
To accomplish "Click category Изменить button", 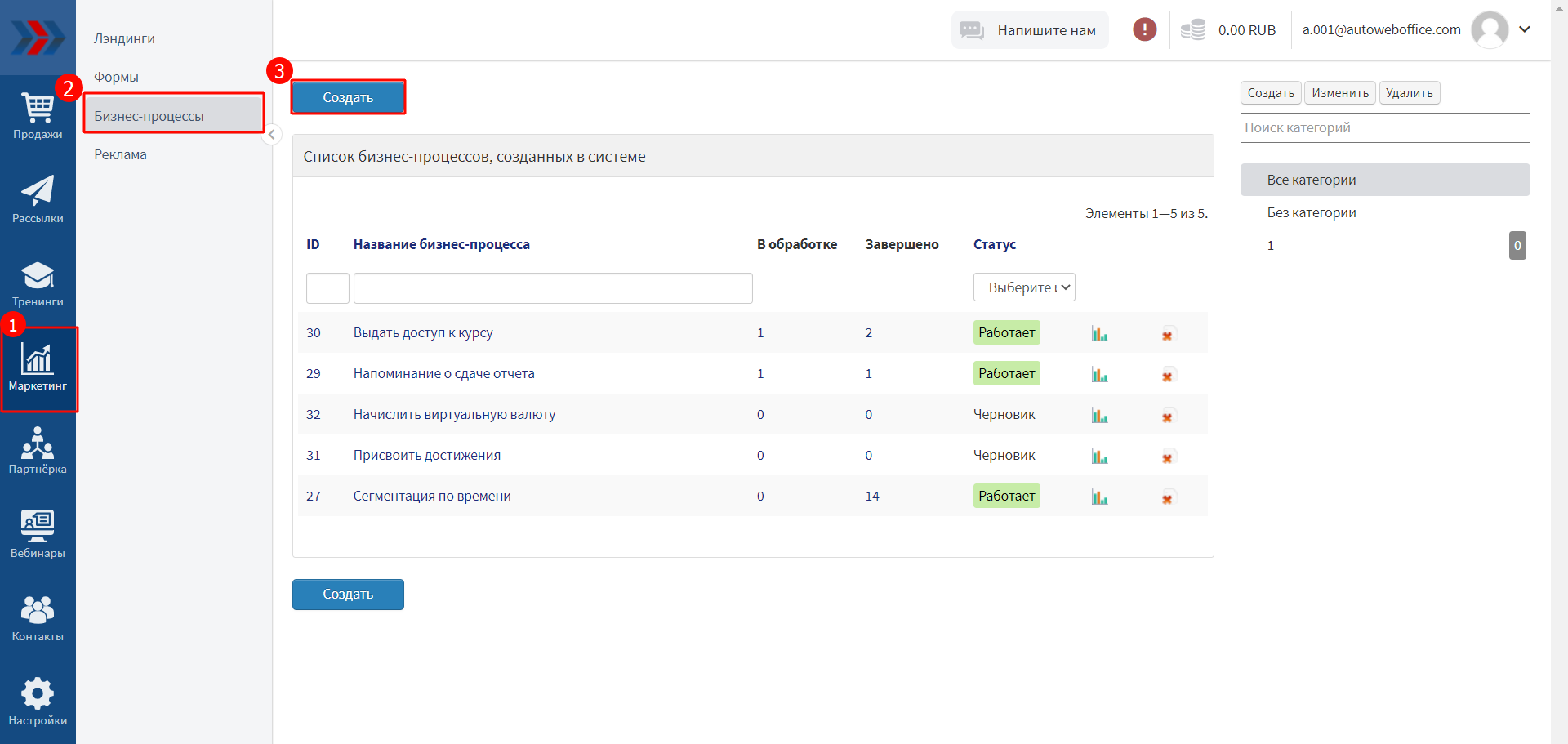I will pos(1340,92).
